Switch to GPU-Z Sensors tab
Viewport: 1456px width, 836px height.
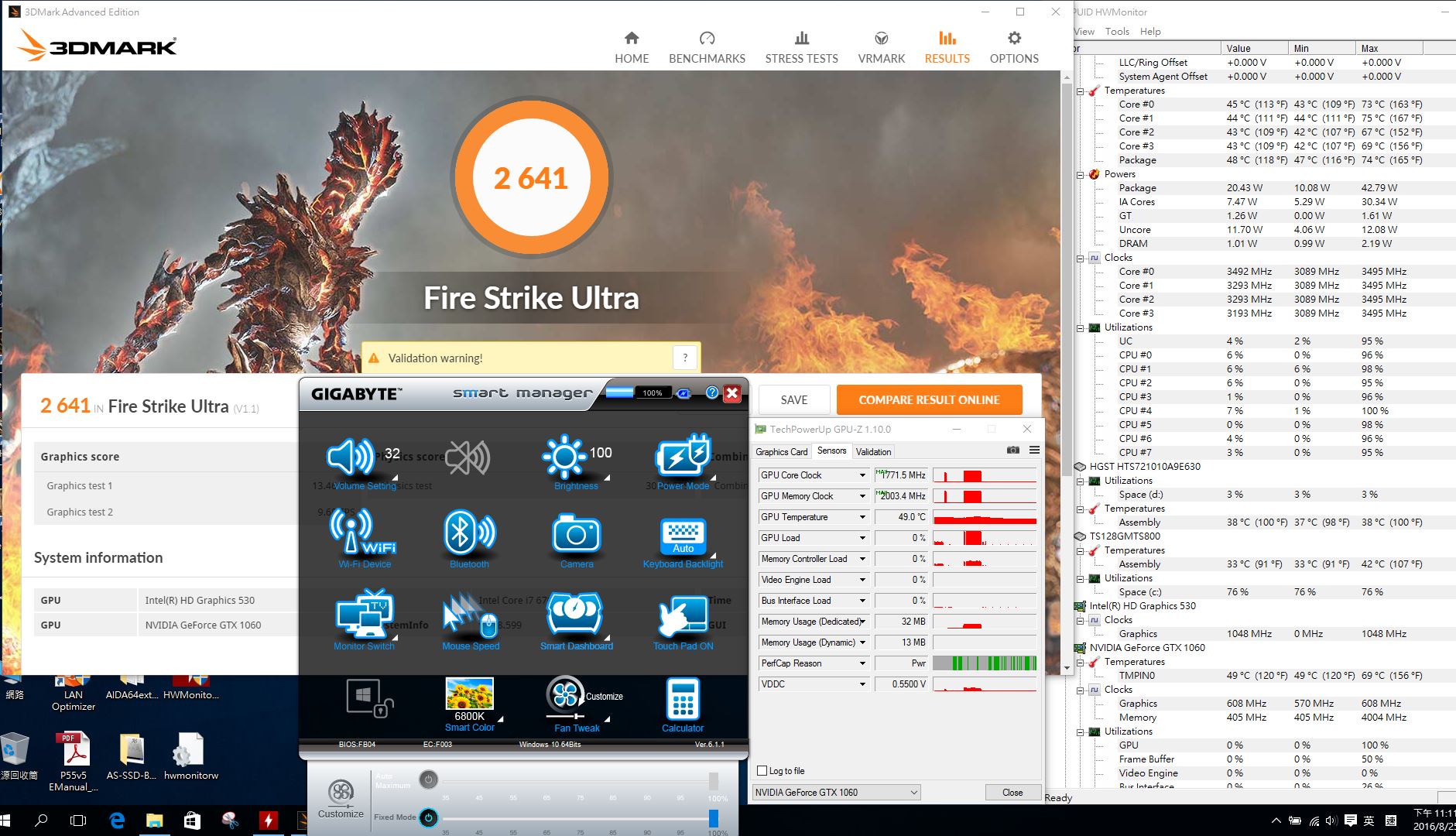point(831,451)
